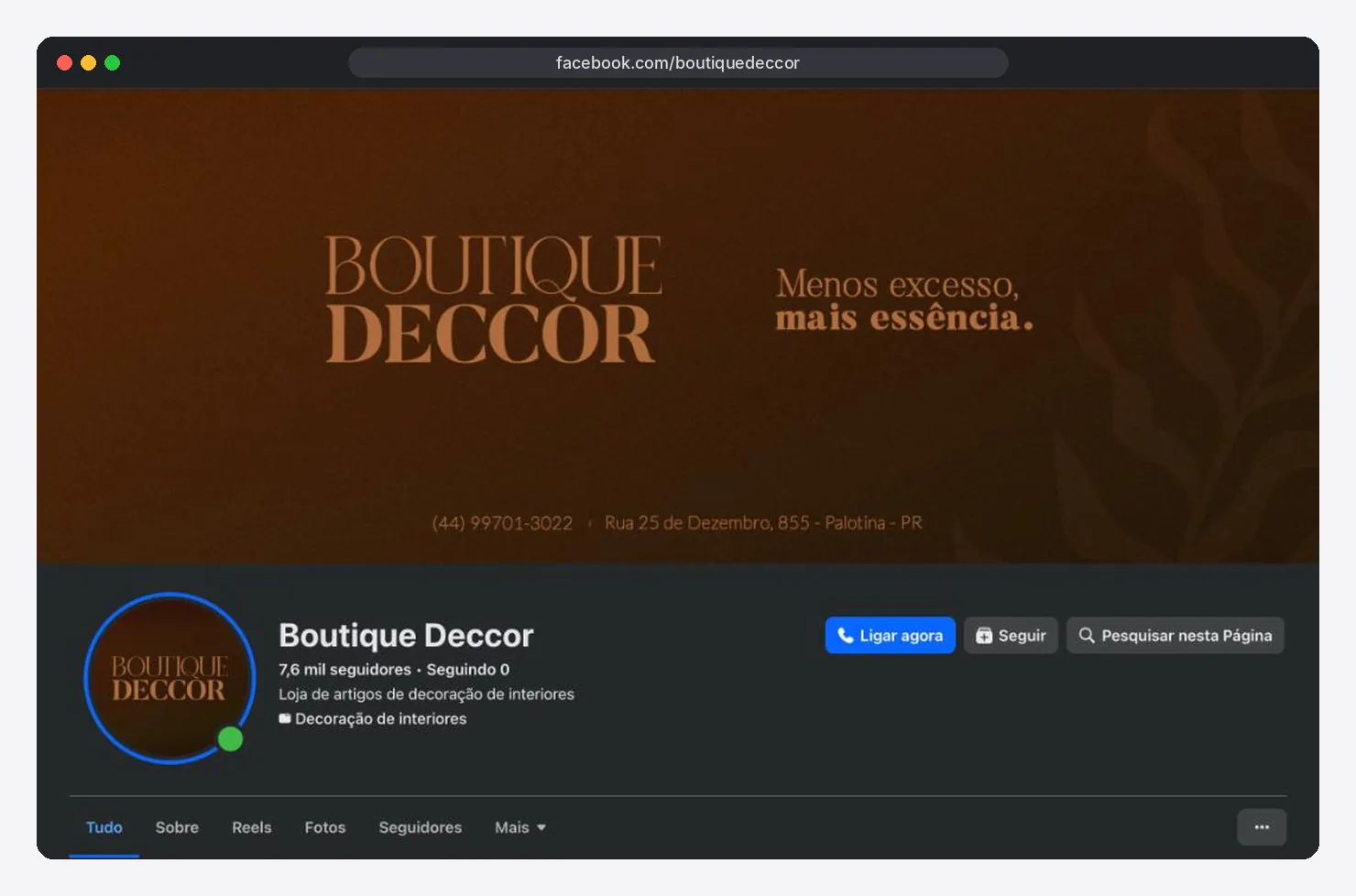Click the briefcase icon before Decoração de interiores
The width and height of the screenshot is (1356, 896).
tap(285, 718)
